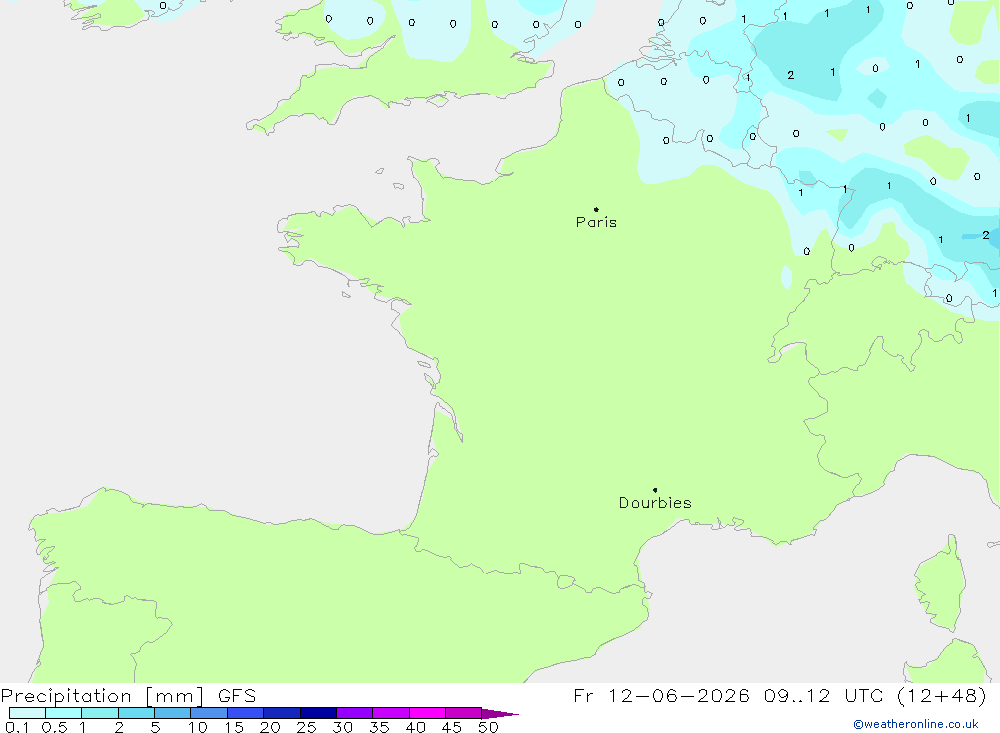This screenshot has width=1000, height=733.
Task: Click the '50' legend scale label
Action: pyautogui.click(x=489, y=727)
